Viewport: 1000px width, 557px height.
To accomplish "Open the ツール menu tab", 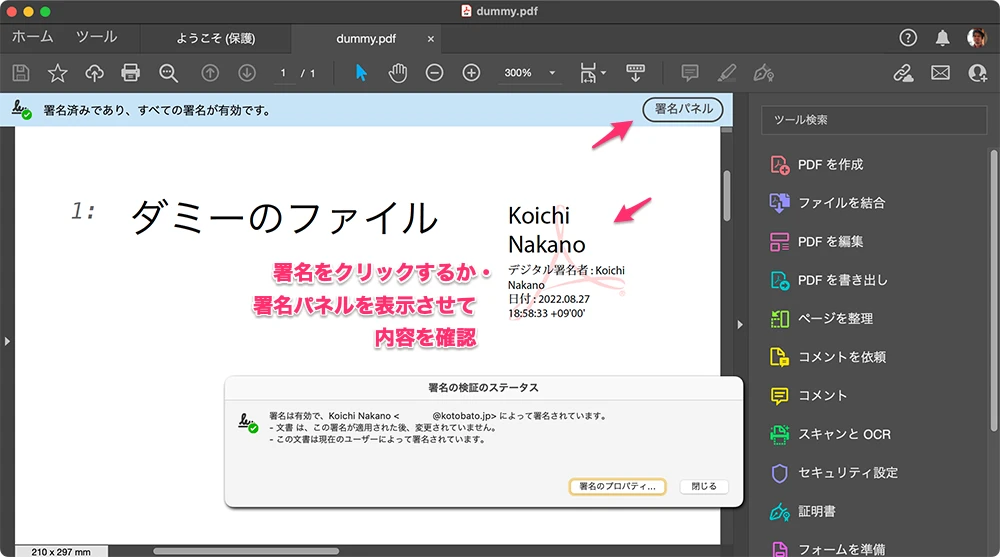I will [96, 37].
